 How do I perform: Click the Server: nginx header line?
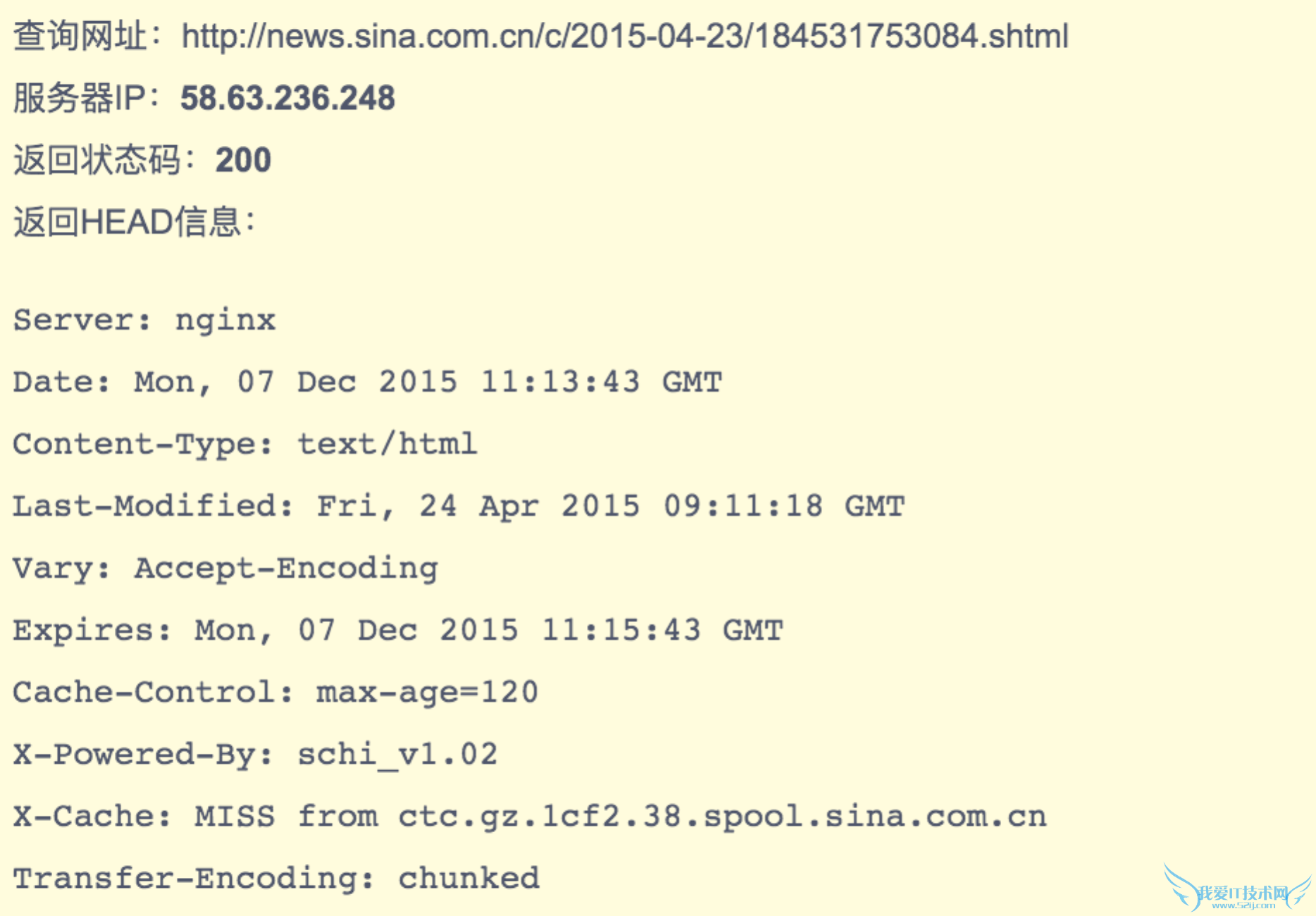click(144, 321)
